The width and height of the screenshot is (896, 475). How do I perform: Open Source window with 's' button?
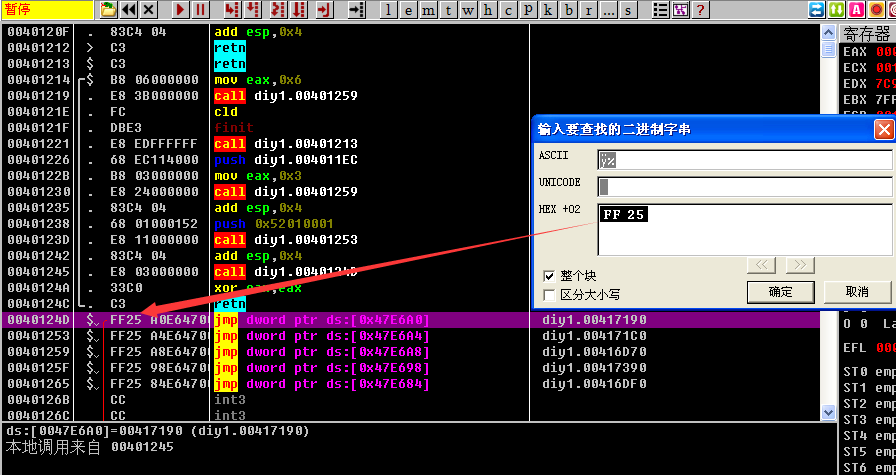coord(628,10)
